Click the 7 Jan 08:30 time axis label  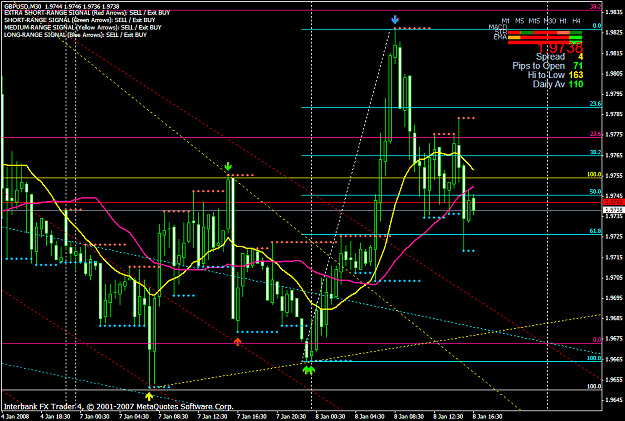tap(173, 417)
